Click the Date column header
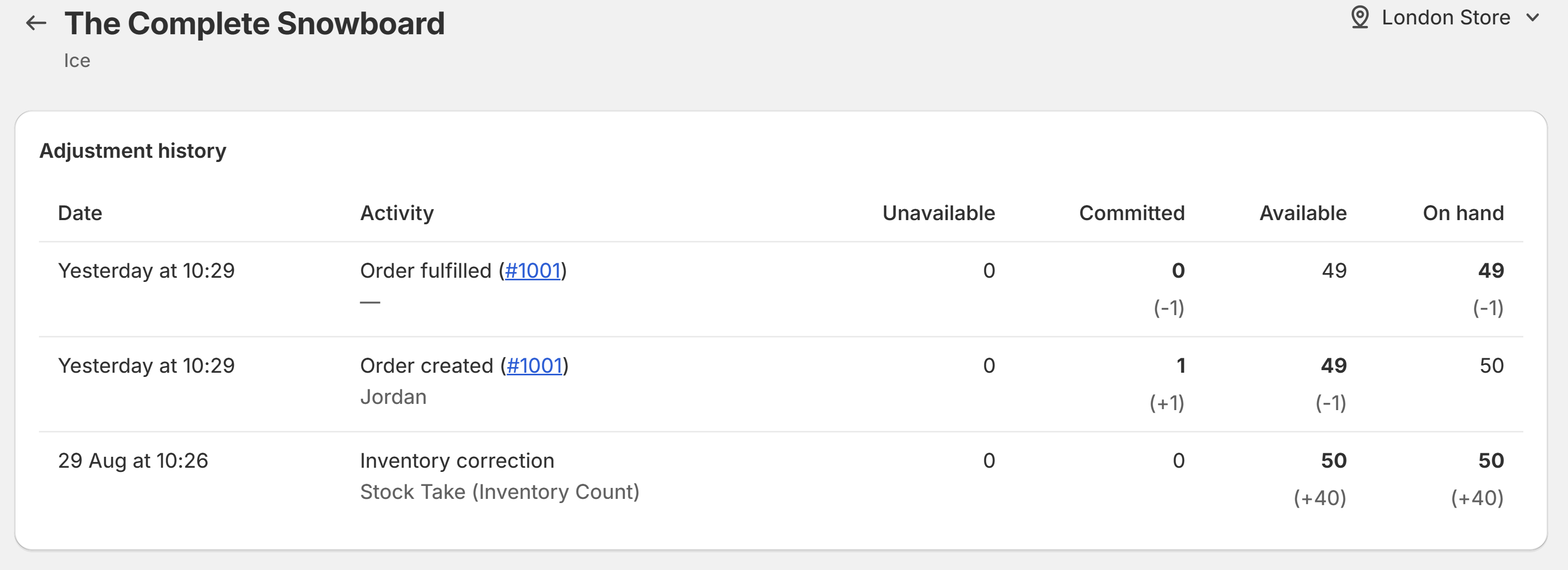 79,213
